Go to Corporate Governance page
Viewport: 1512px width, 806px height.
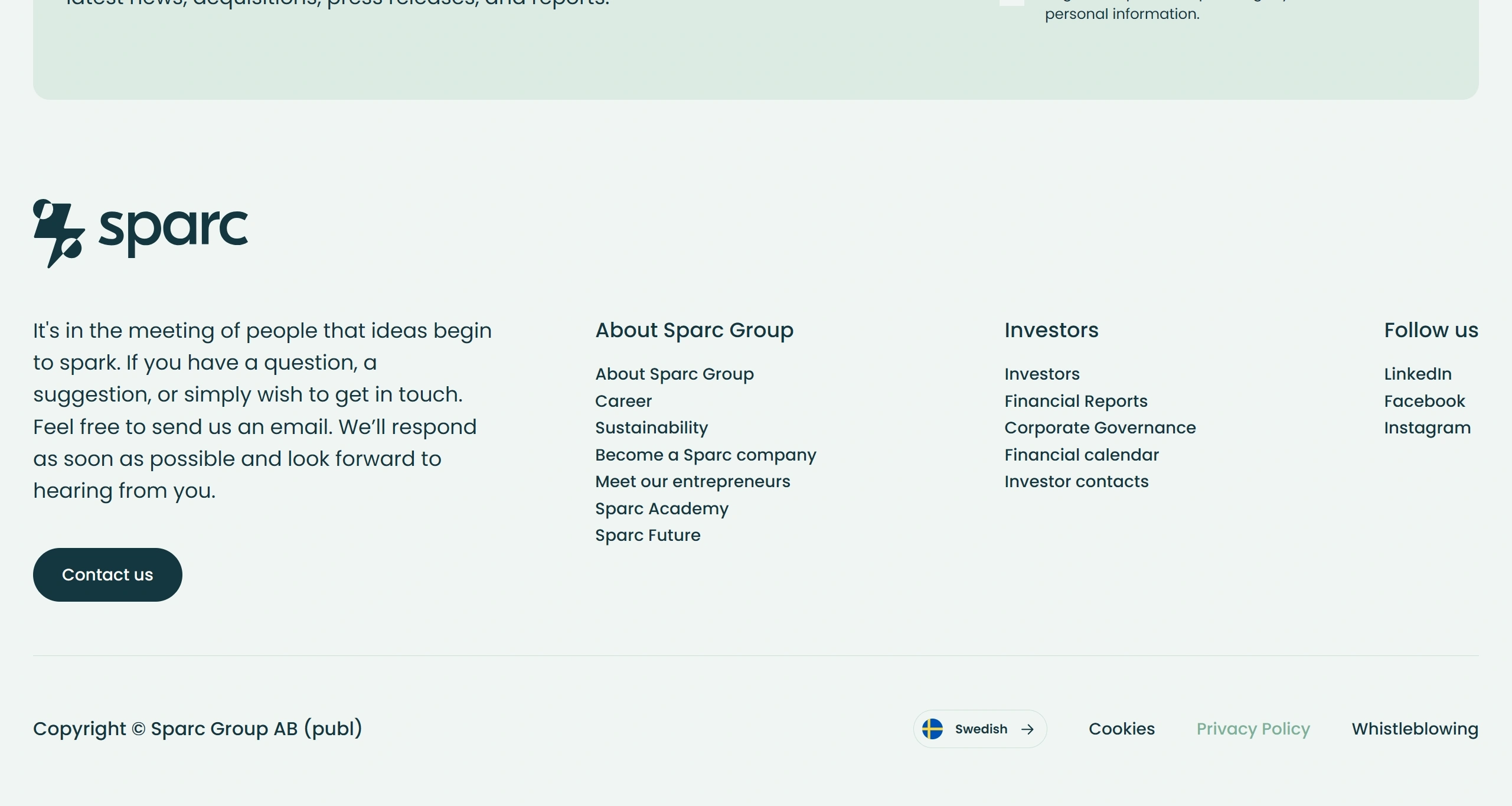coord(1100,428)
